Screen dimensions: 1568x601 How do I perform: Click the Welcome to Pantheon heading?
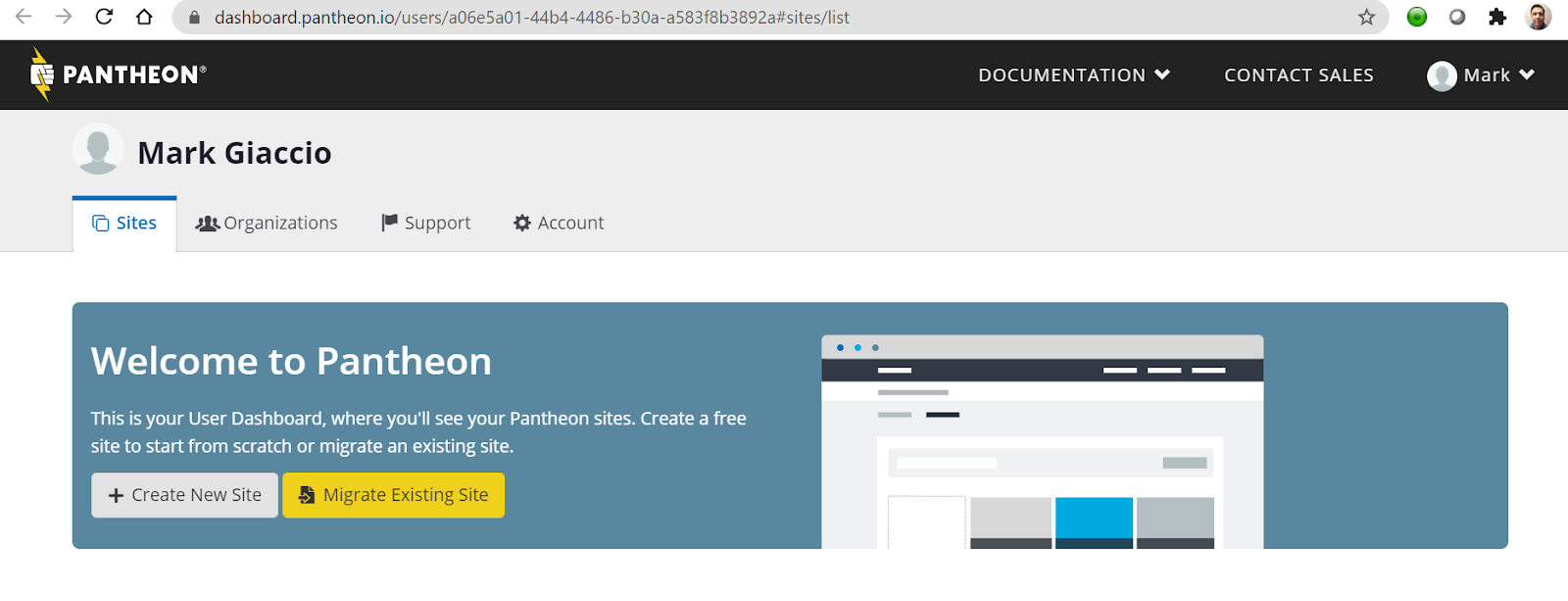[x=291, y=362]
